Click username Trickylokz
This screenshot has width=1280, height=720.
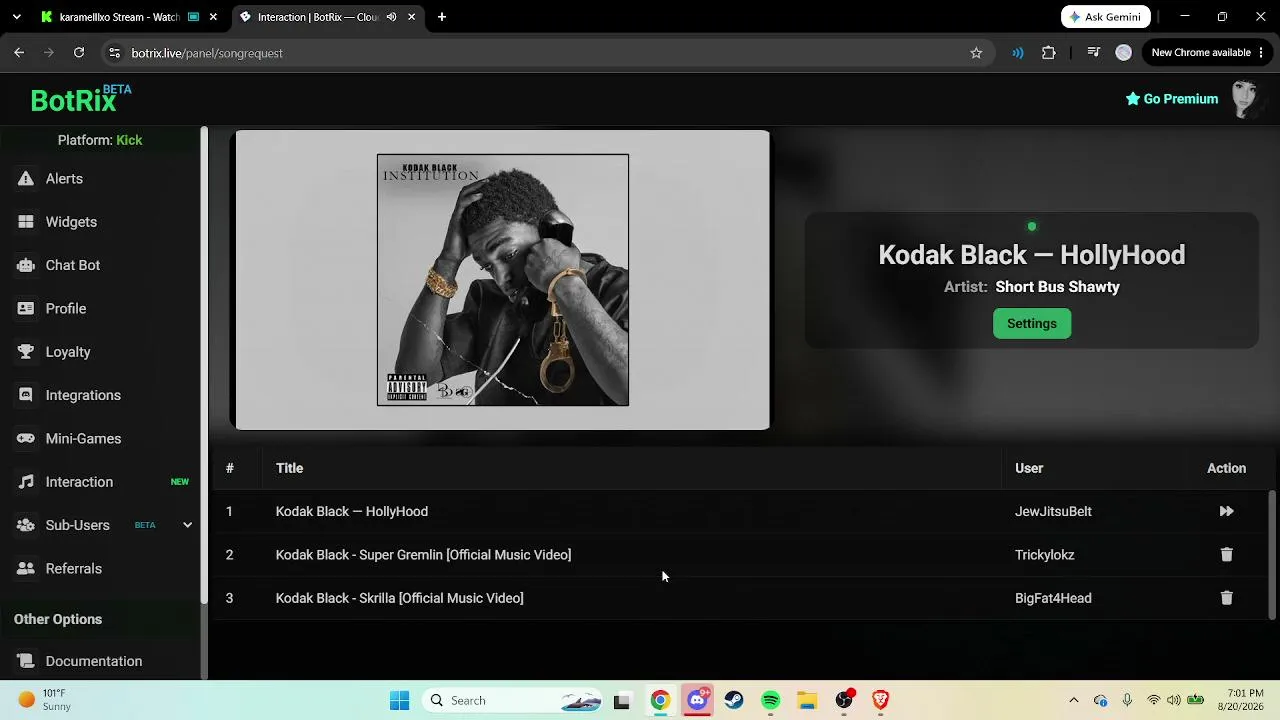(x=1044, y=555)
